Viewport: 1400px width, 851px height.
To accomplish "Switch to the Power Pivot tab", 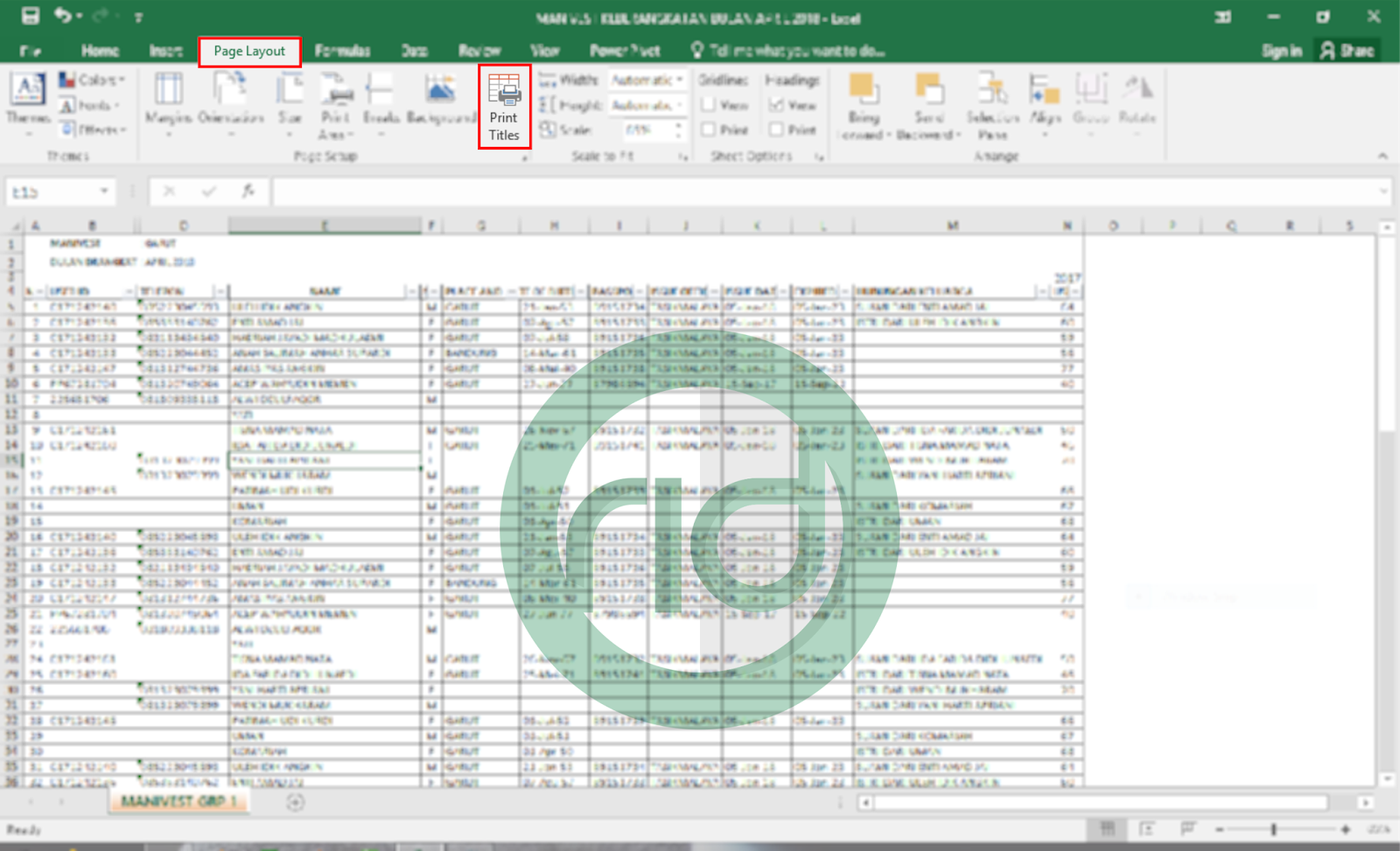I will point(625,51).
